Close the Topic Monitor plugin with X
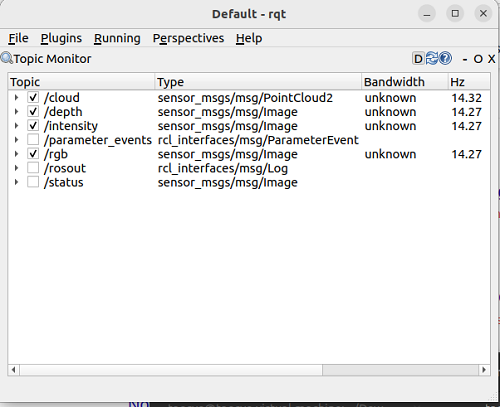This screenshot has width=500, height=407. pos(491,59)
